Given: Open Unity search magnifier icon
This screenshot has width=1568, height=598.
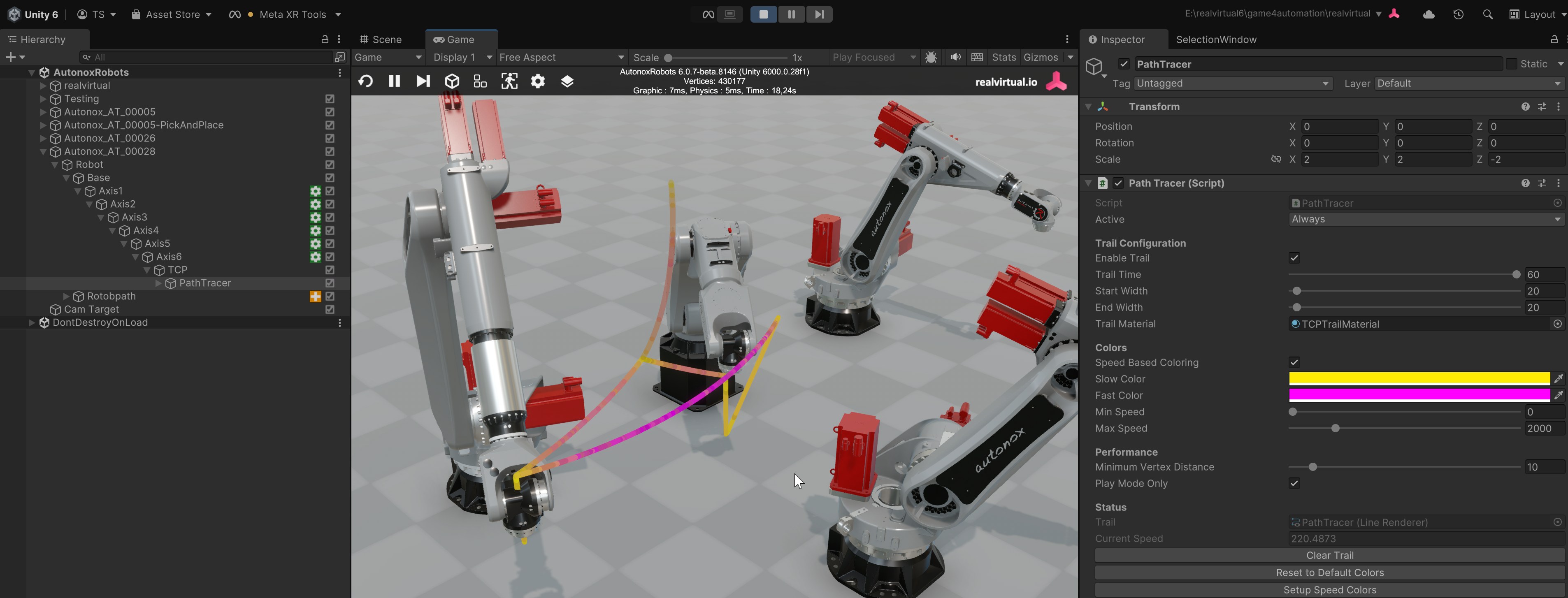Looking at the screenshot, I should point(1487,14).
